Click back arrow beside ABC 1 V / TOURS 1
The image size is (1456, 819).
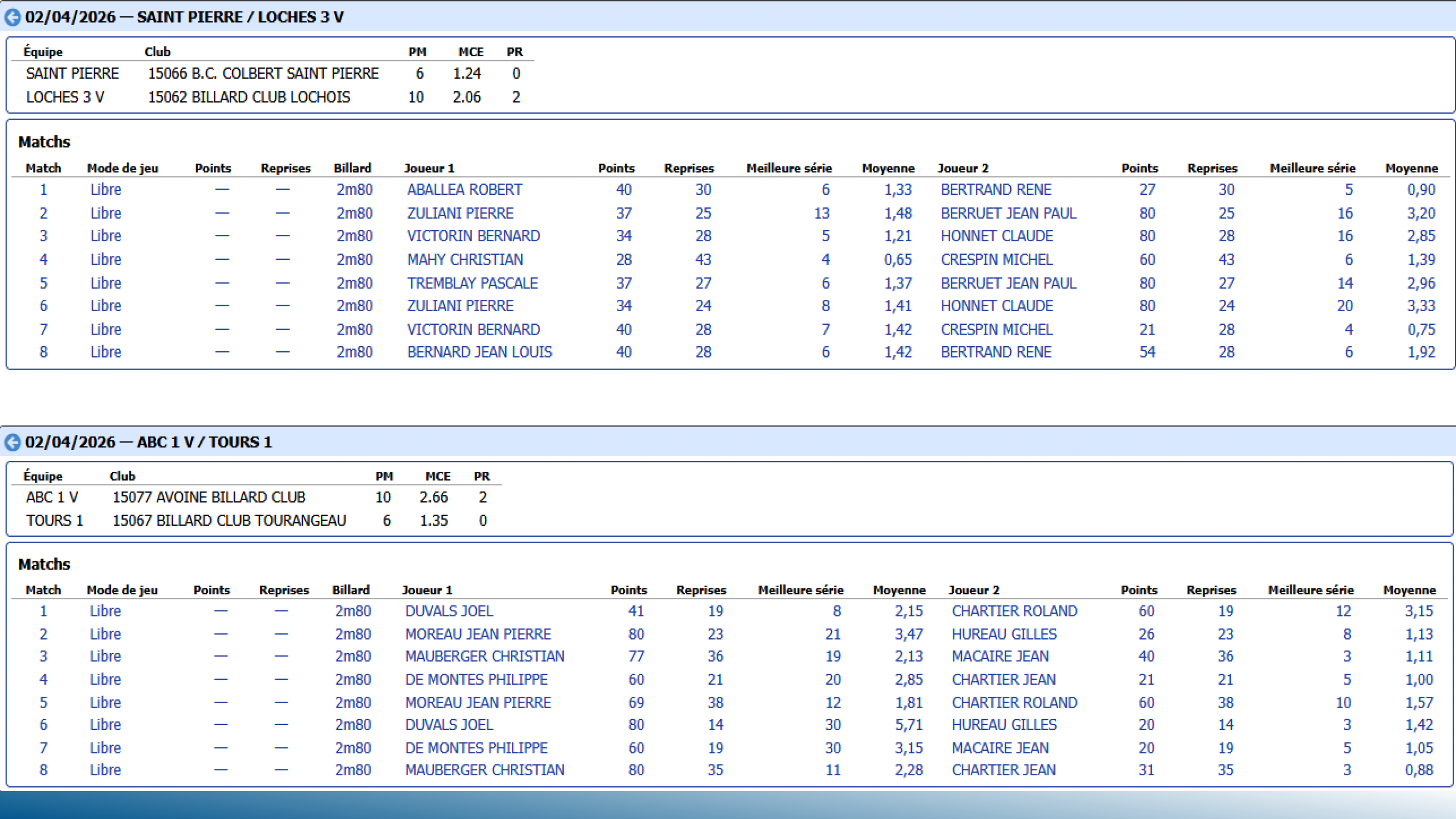13,442
